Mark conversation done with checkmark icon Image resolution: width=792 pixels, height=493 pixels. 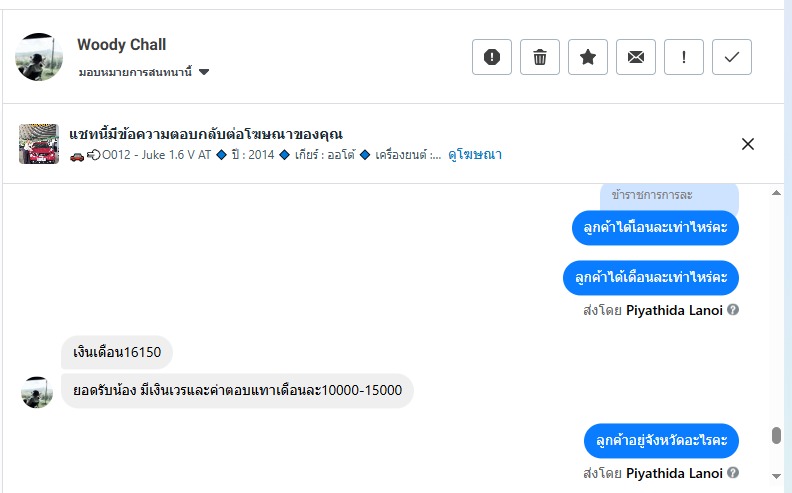point(732,57)
